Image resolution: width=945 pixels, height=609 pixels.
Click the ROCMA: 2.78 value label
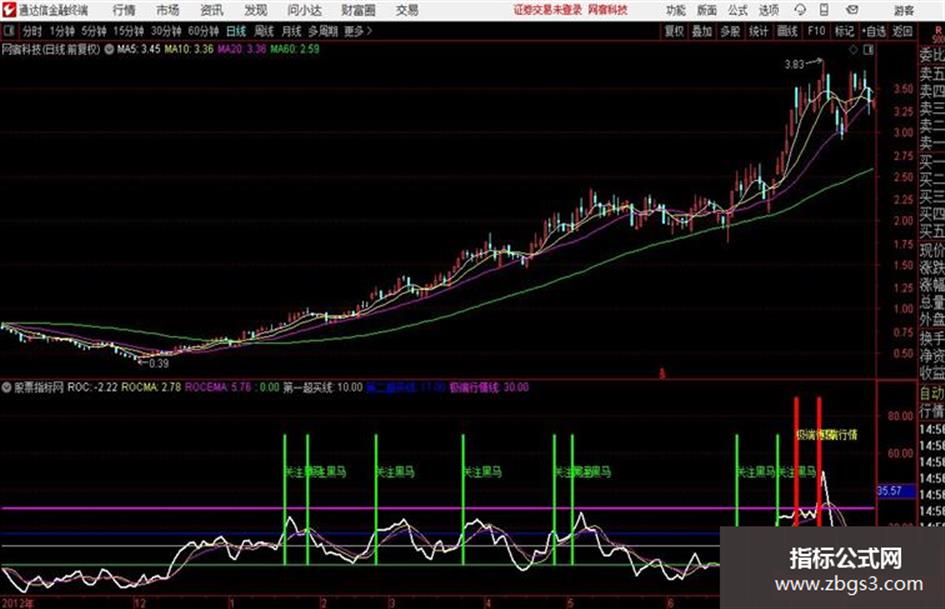pyautogui.click(x=151, y=387)
